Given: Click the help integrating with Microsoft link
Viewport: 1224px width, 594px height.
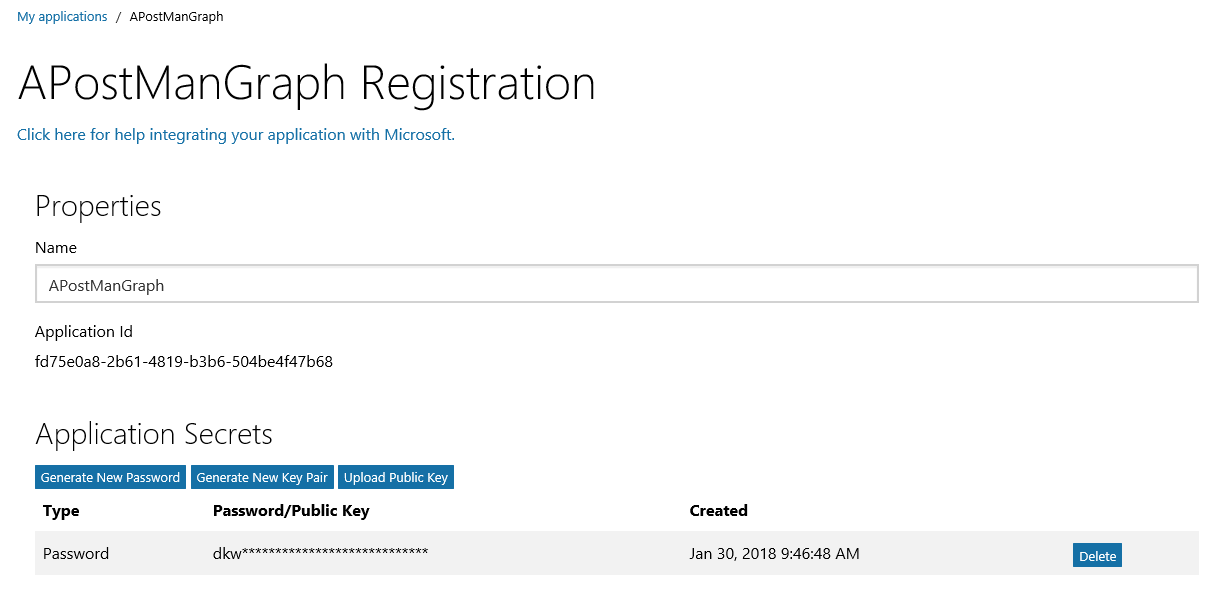Looking at the screenshot, I should point(235,134).
